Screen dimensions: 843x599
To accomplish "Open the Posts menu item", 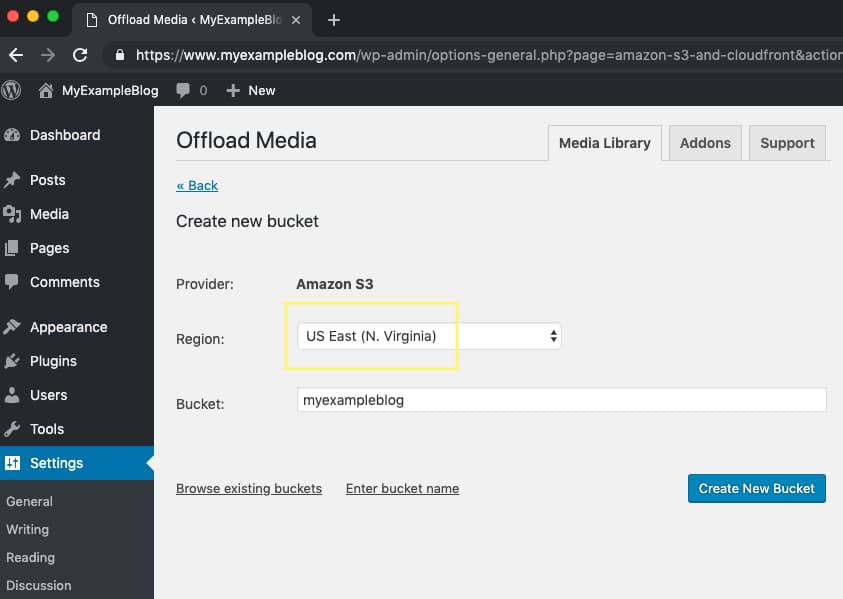I will tap(77, 180).
